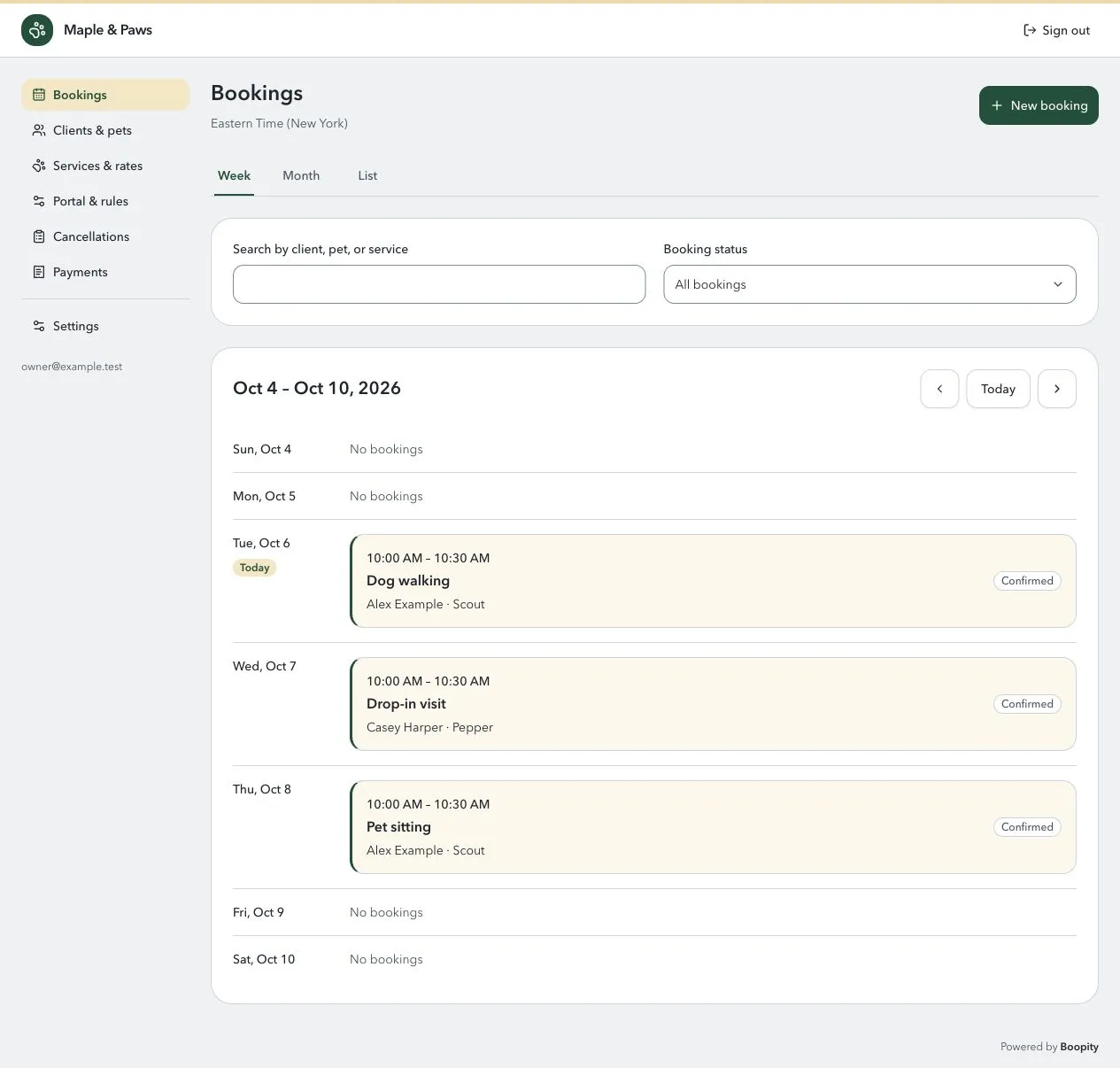Open the Pet sitting booking card
The image size is (1120, 1068).
coord(713,827)
